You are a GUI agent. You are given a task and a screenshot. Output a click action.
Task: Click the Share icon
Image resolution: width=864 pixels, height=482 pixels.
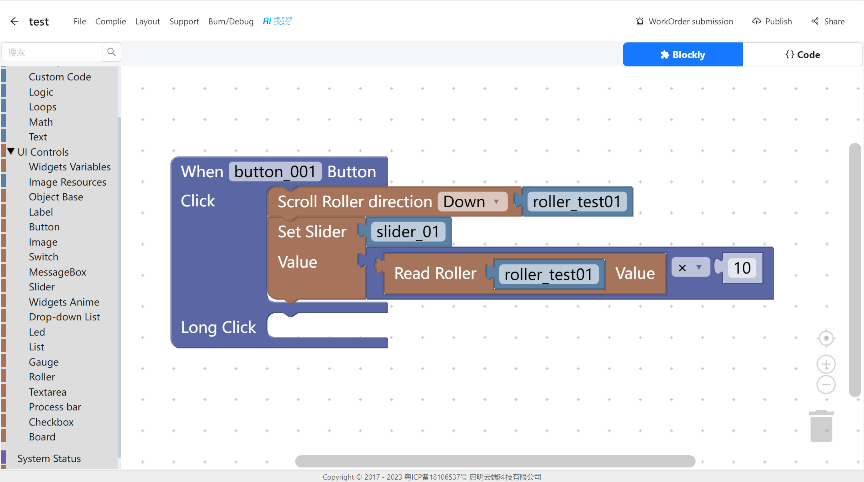(x=815, y=21)
